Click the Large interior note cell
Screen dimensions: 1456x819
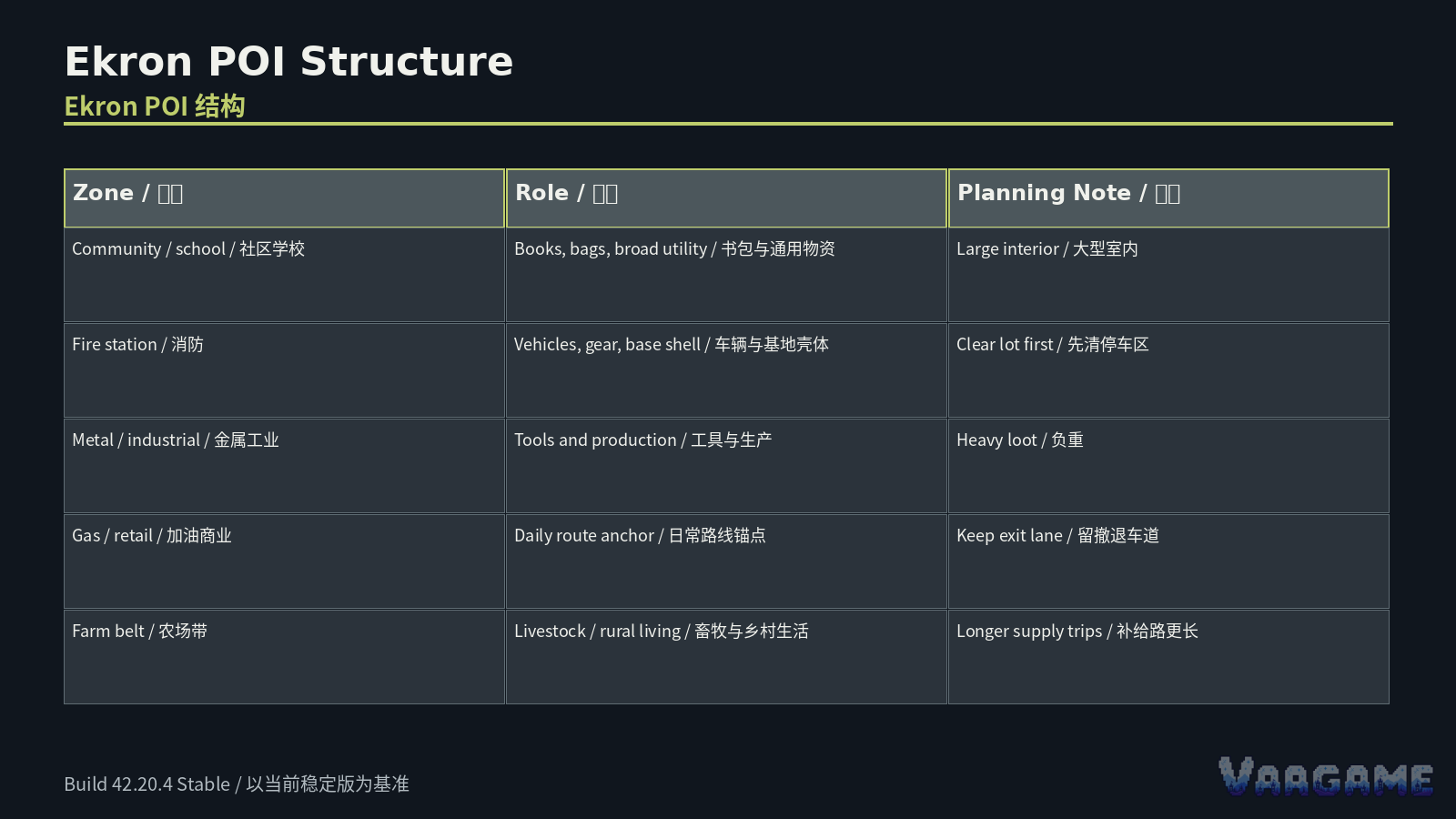tap(1168, 275)
